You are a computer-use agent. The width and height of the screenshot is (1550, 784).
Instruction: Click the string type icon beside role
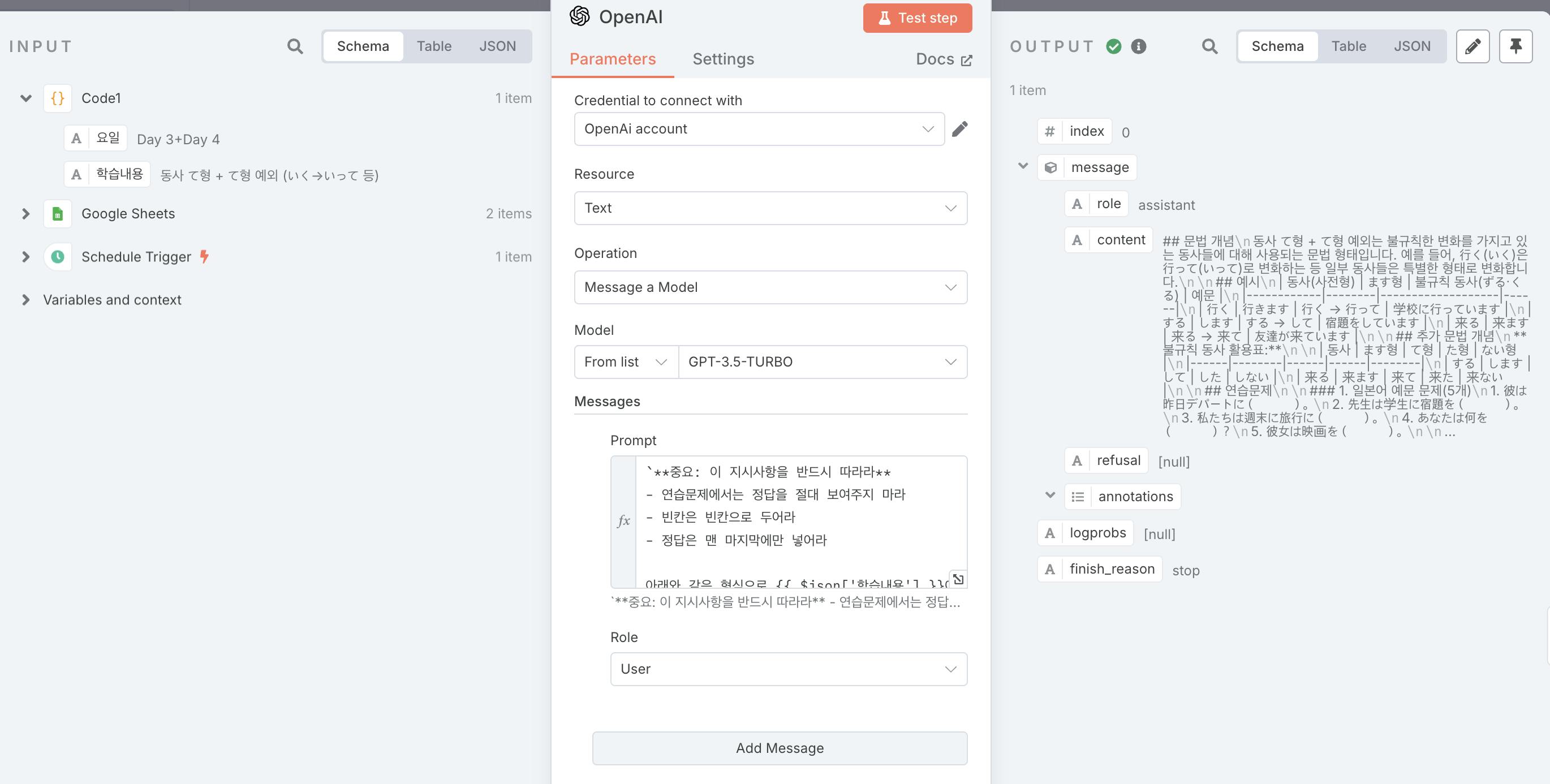[1077, 204]
